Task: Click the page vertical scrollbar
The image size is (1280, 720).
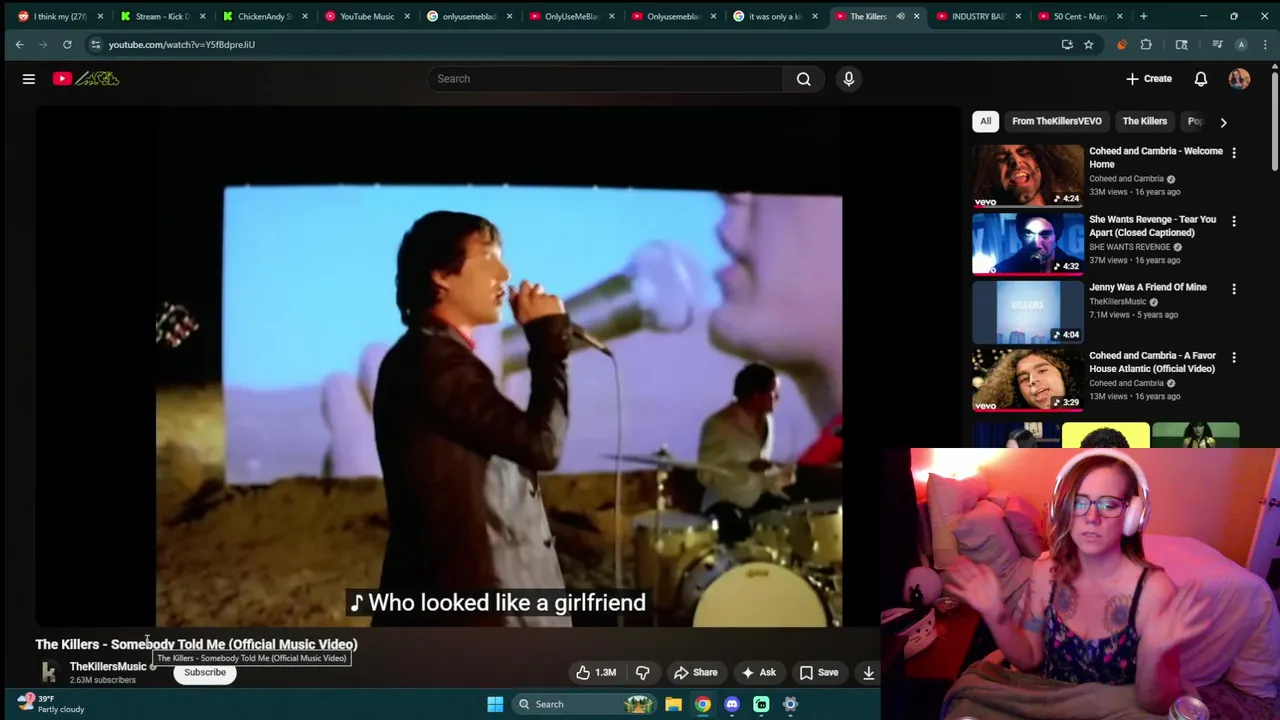Action: click(x=1275, y=120)
